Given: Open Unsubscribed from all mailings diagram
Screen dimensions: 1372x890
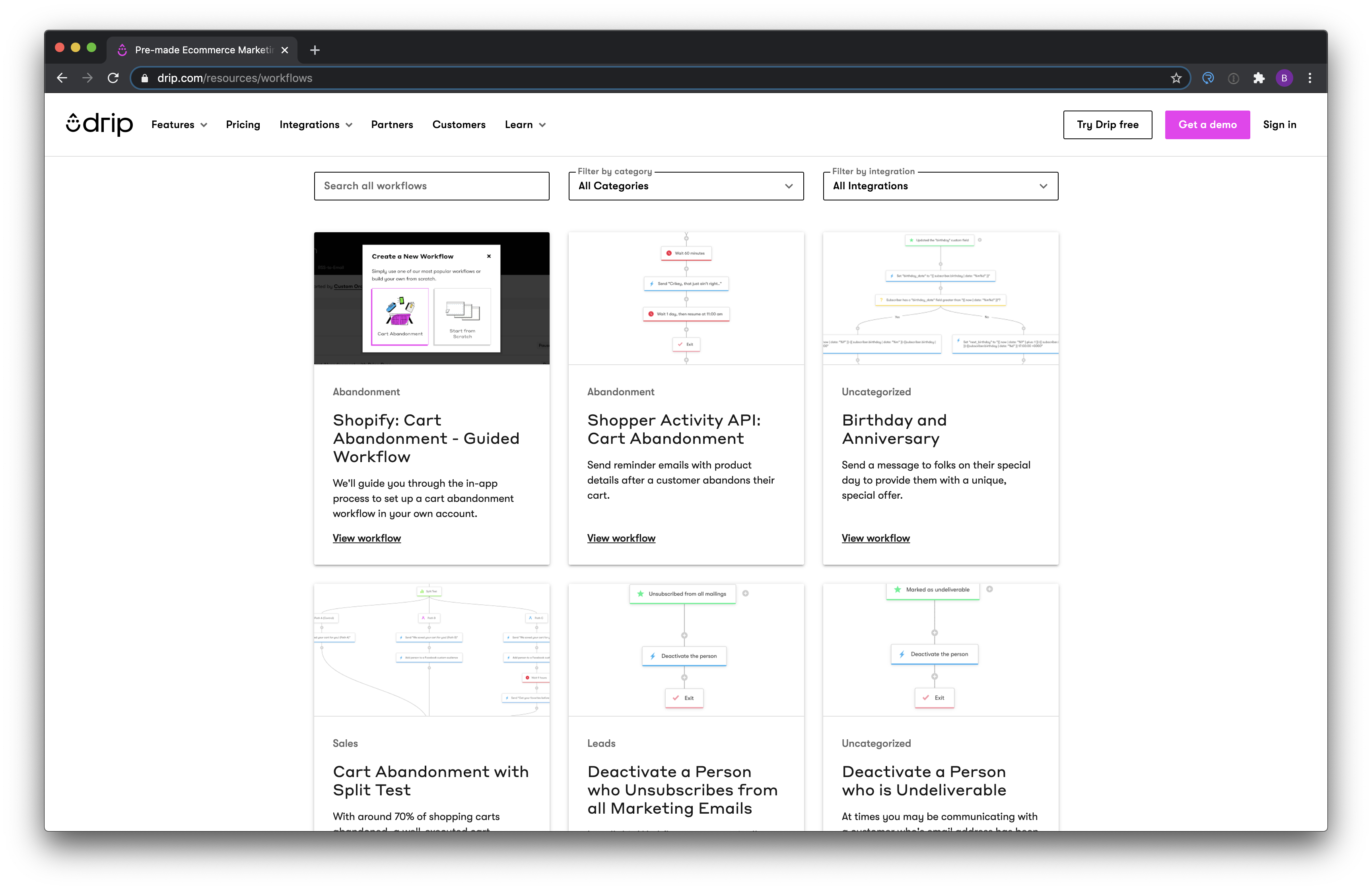Looking at the screenshot, I should click(686, 650).
